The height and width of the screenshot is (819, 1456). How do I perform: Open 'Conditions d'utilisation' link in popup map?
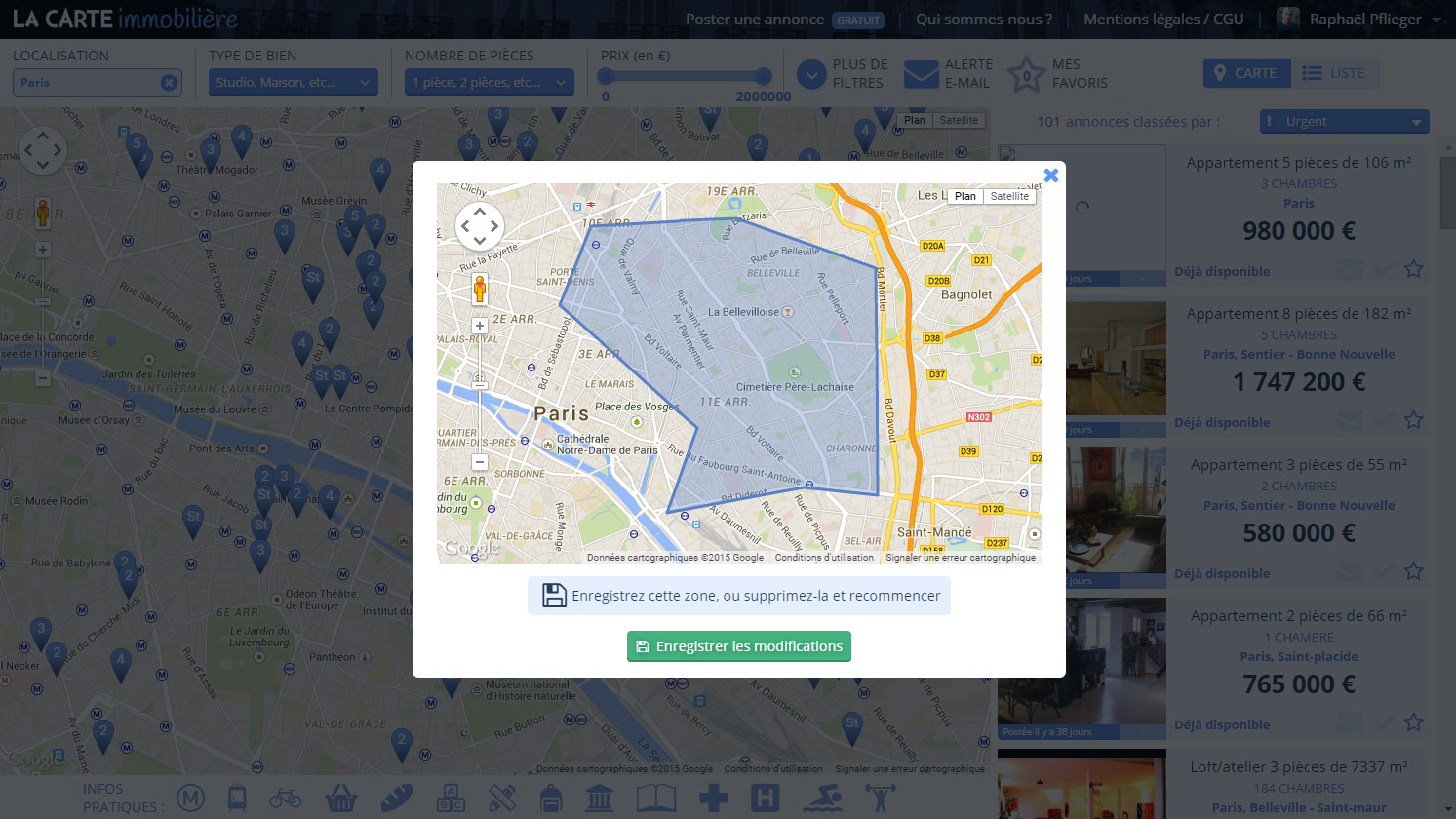coord(824,558)
